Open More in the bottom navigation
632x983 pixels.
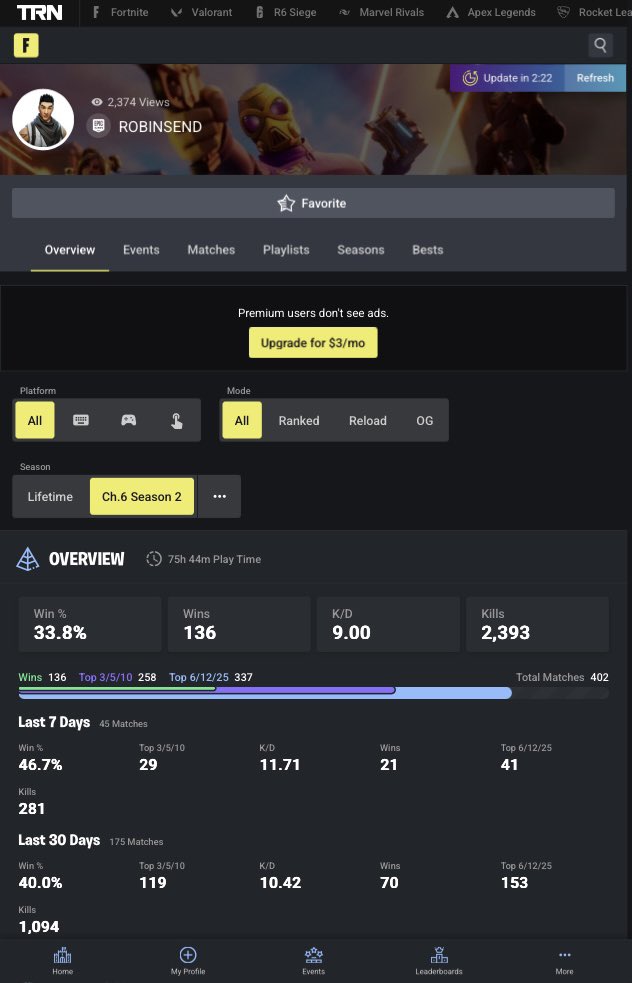[564, 961]
